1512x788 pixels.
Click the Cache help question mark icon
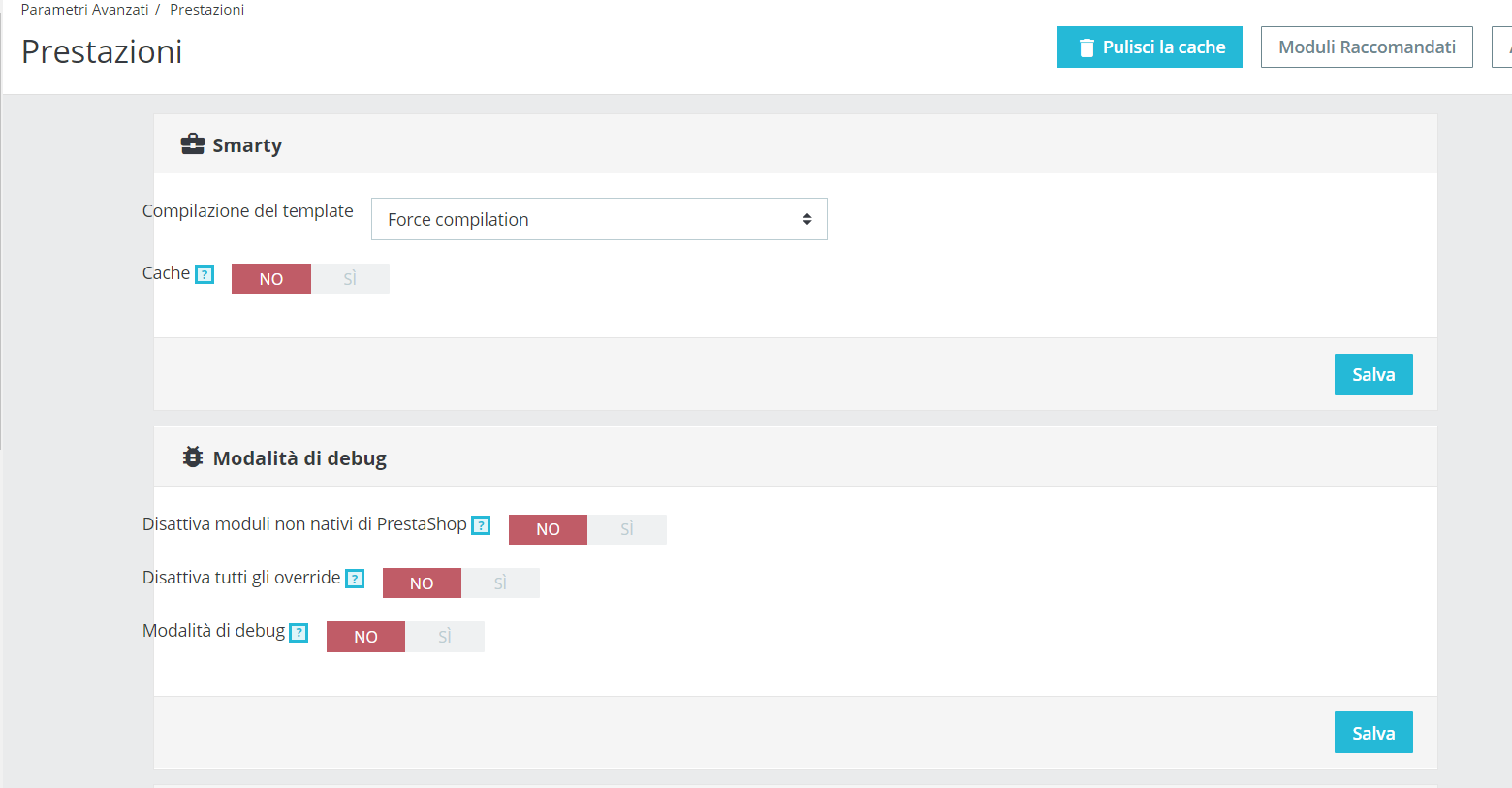pyautogui.click(x=205, y=274)
